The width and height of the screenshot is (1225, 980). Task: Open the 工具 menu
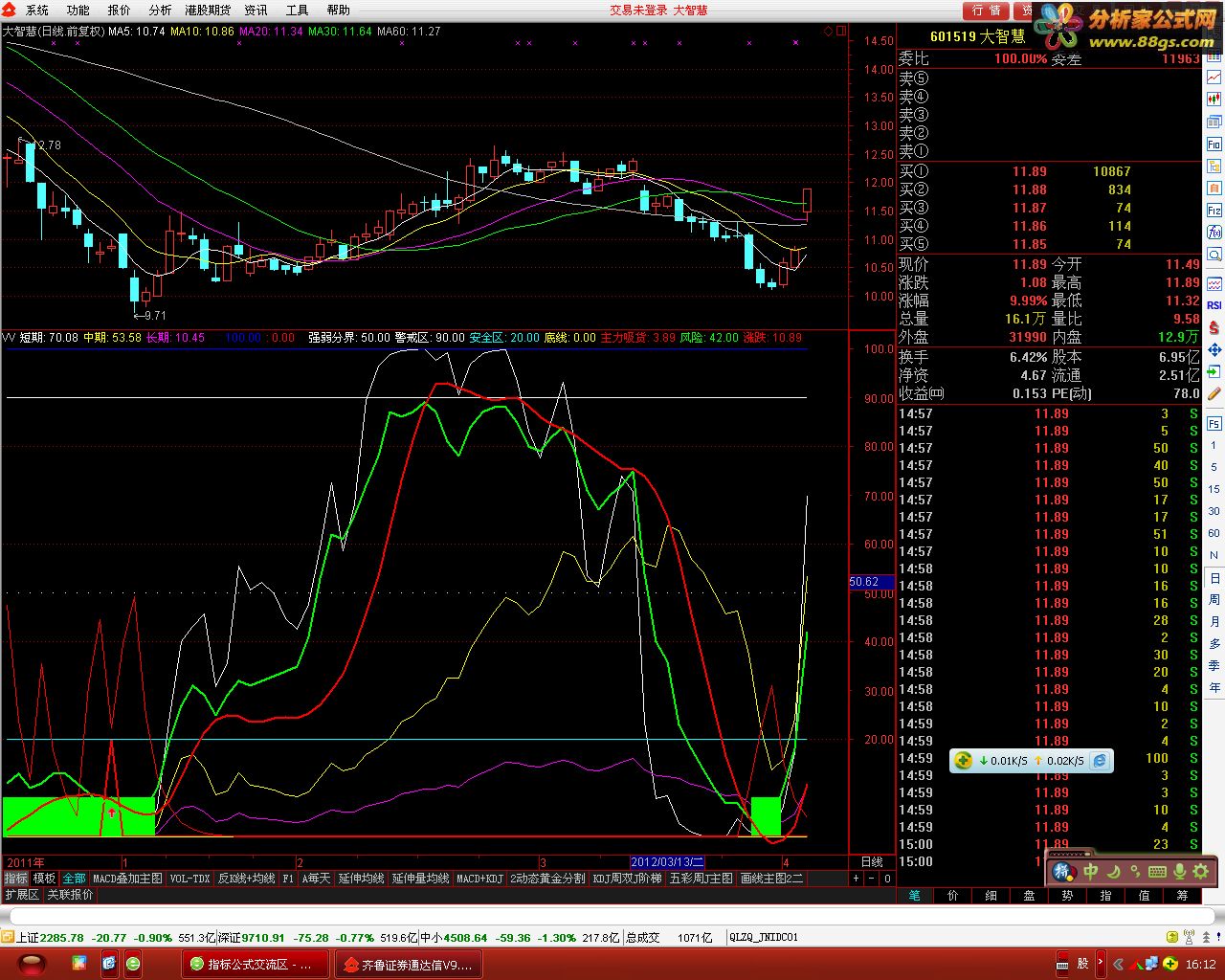tap(297, 11)
